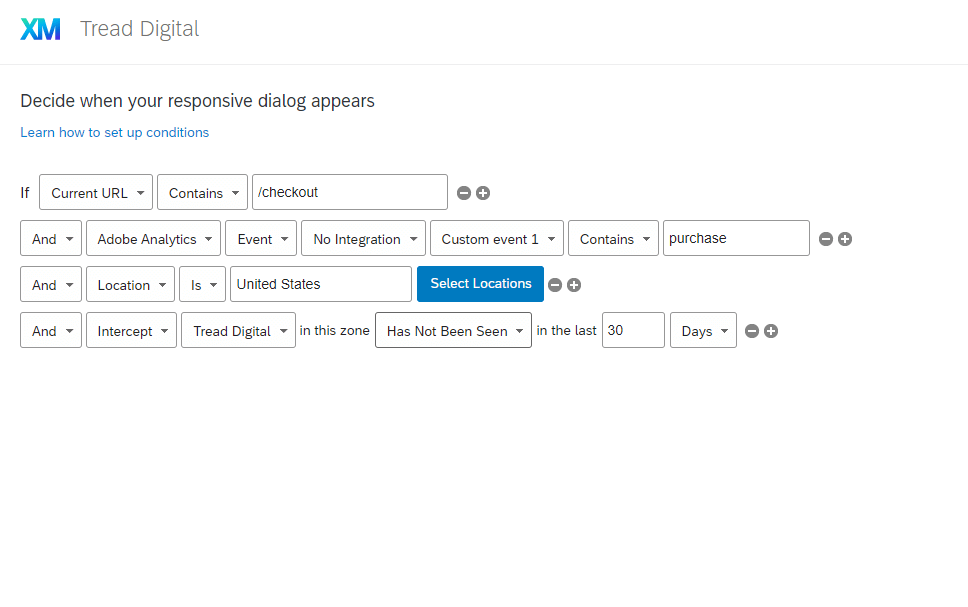
Task: Click the XM logo
Action: (x=41, y=29)
